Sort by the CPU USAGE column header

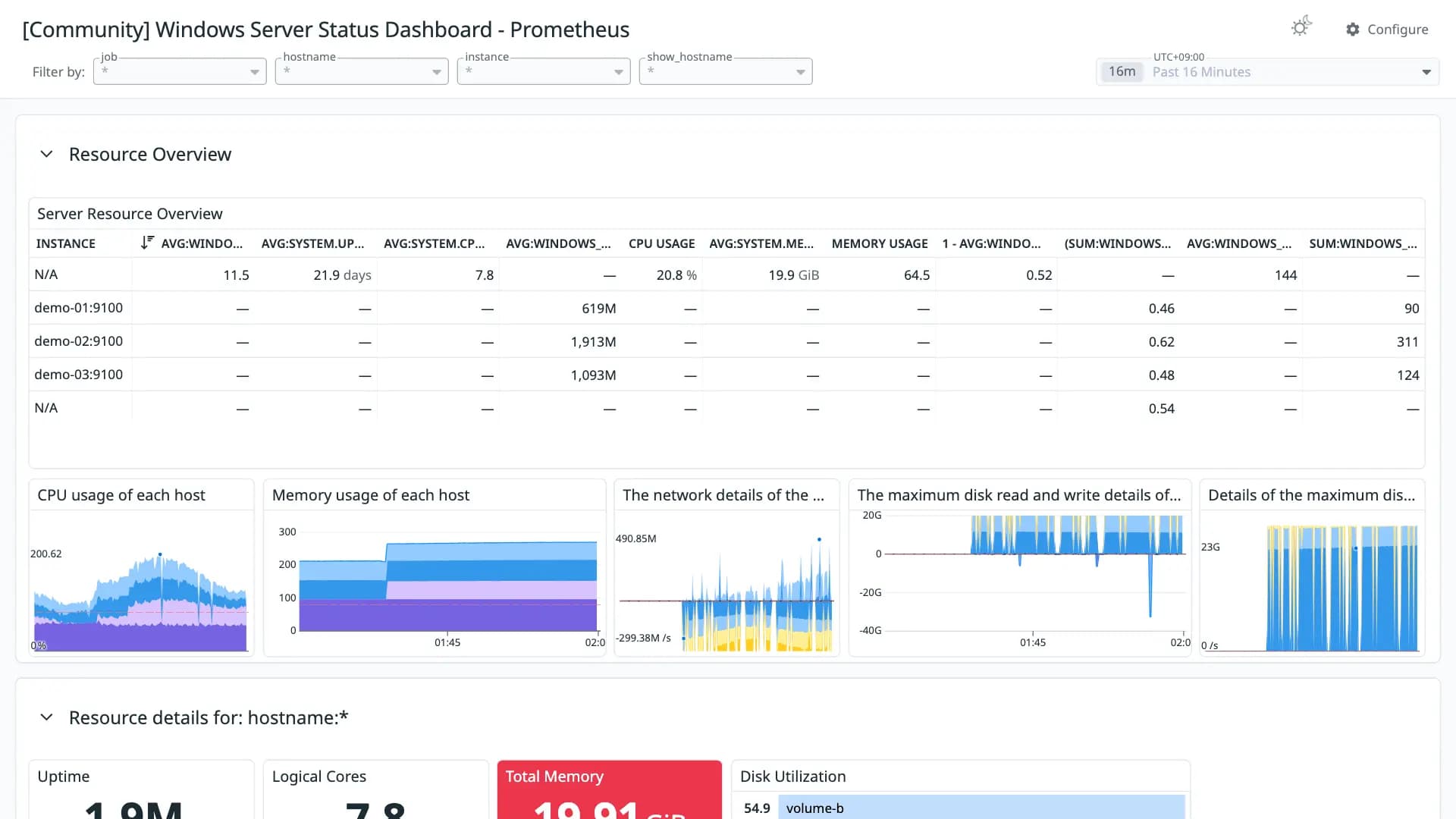(x=661, y=243)
